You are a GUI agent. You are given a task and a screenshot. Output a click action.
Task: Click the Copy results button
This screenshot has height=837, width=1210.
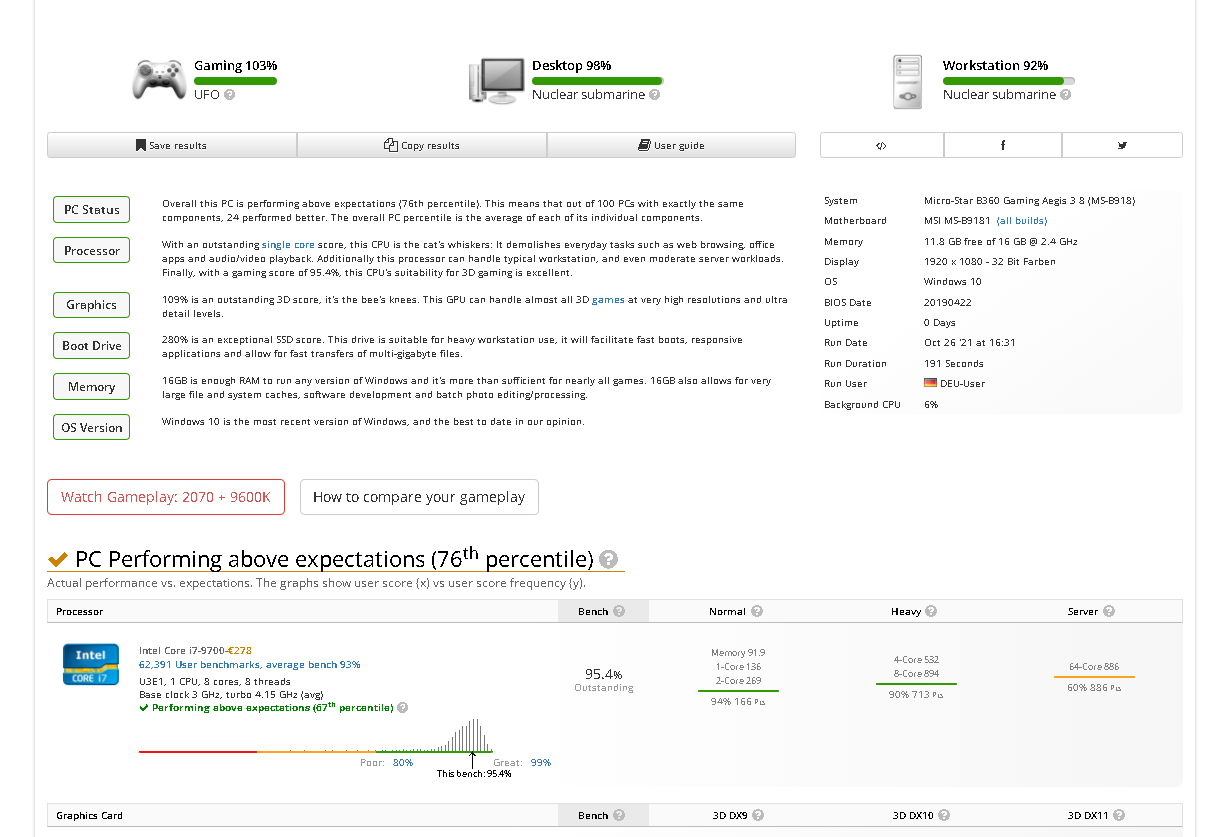tap(422, 145)
